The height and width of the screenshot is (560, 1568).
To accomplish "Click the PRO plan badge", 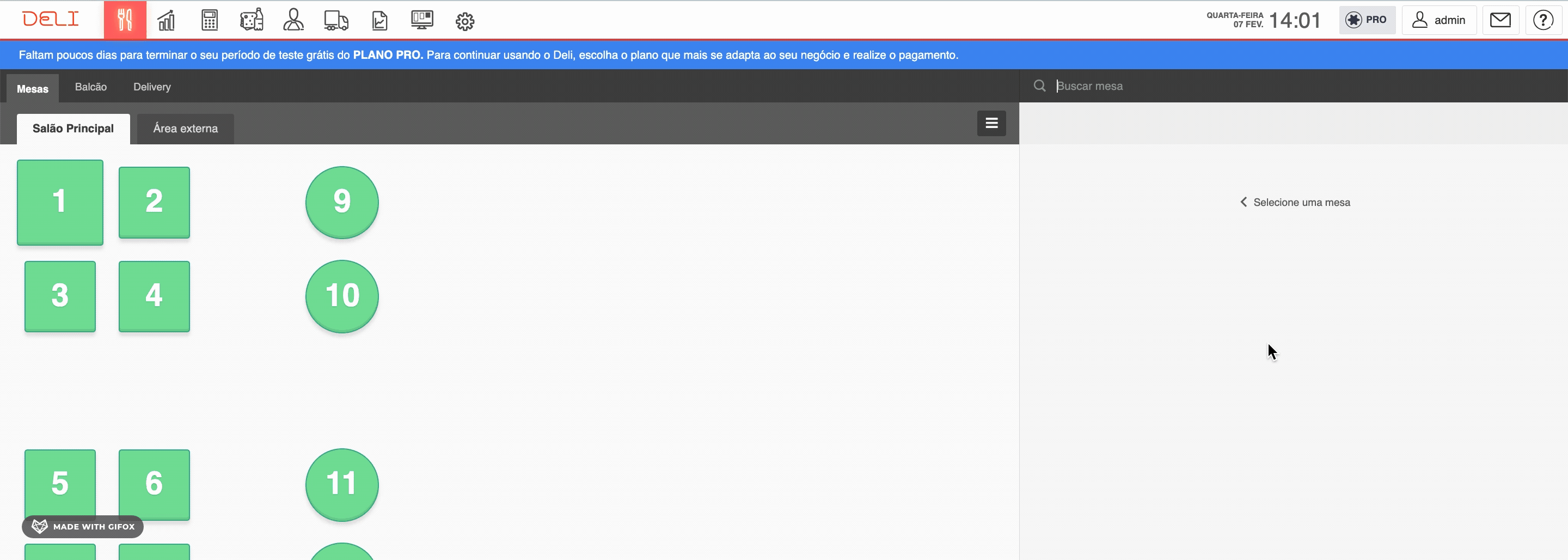I will pos(1367,20).
